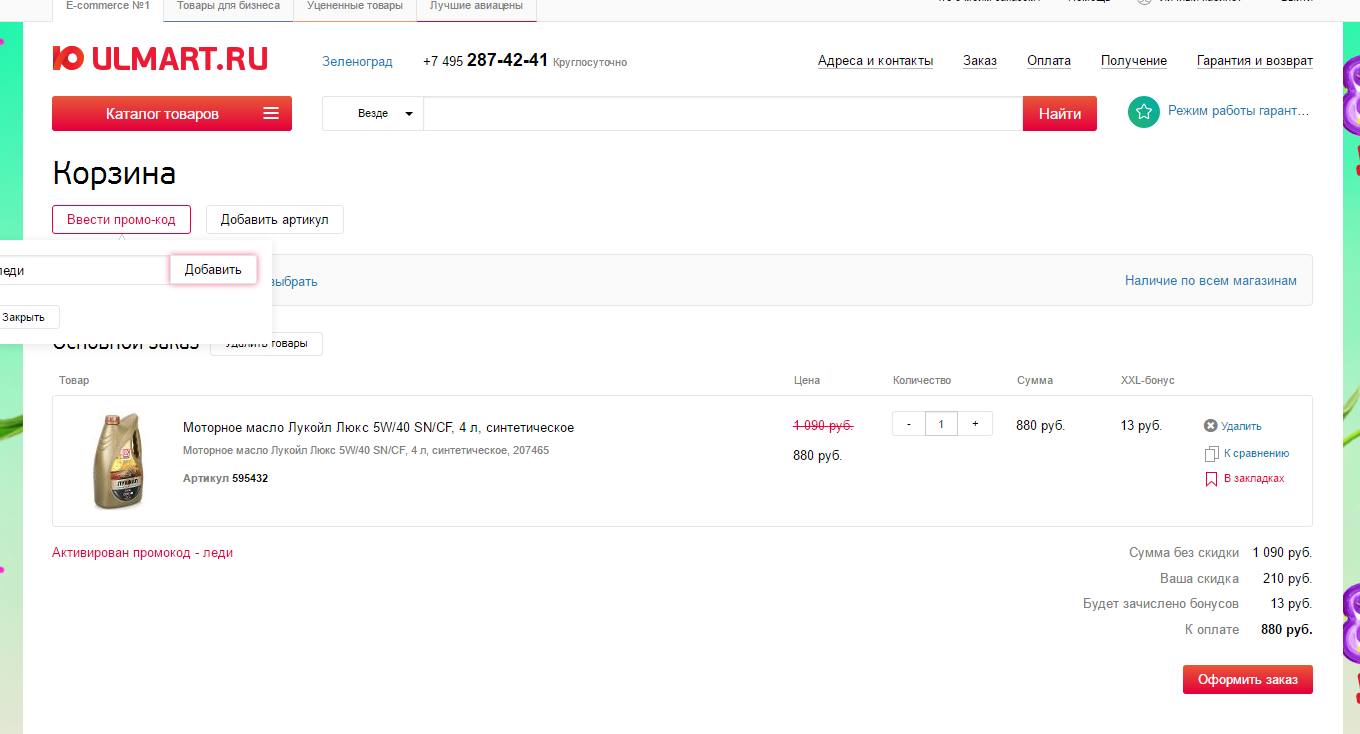
Task: Open the Зеленоград city selector link
Action: click(x=357, y=62)
